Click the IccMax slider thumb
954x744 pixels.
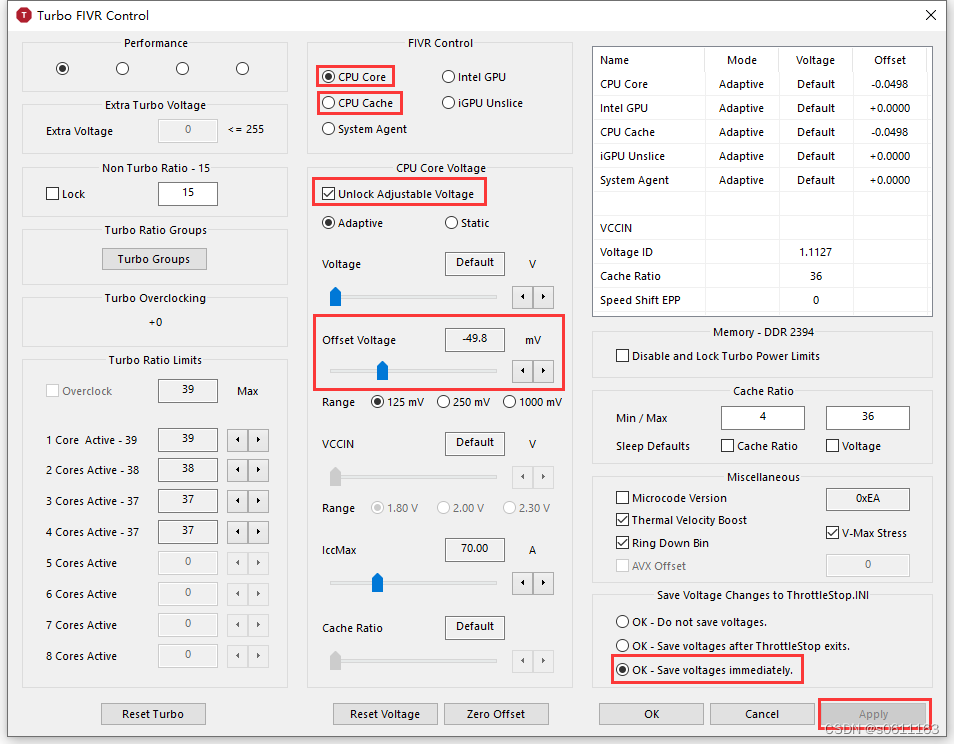pyautogui.click(x=377, y=582)
